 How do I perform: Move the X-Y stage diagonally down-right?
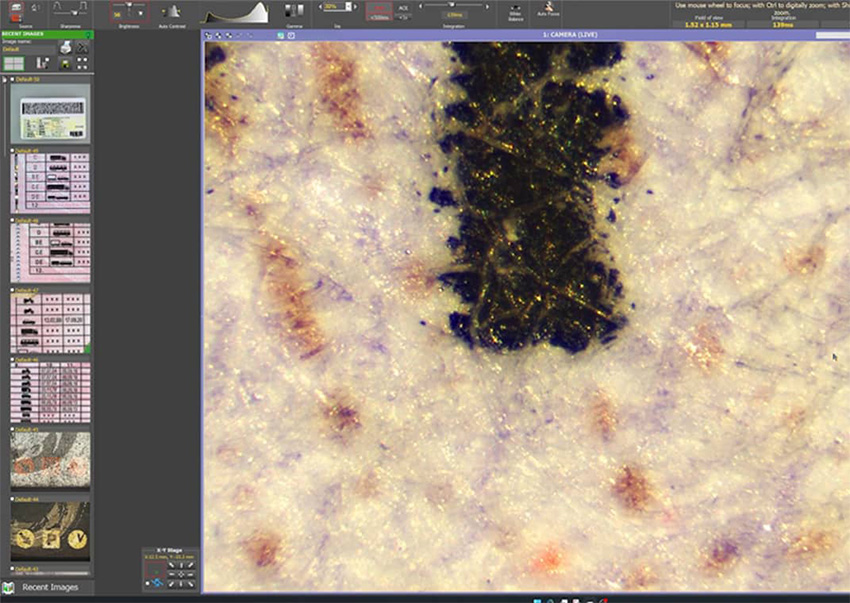190,583
